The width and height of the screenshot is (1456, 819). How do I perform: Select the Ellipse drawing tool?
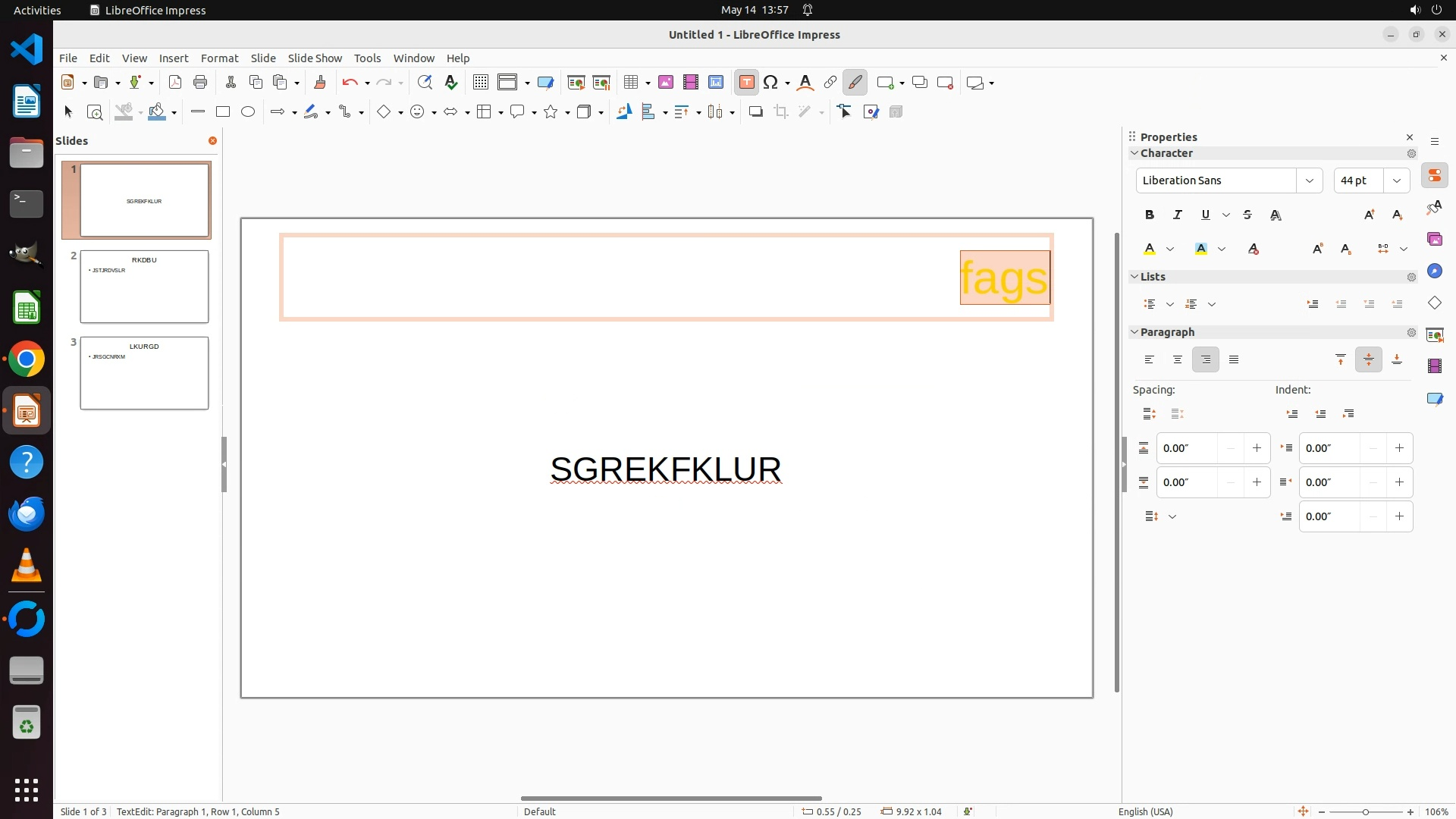(x=248, y=112)
